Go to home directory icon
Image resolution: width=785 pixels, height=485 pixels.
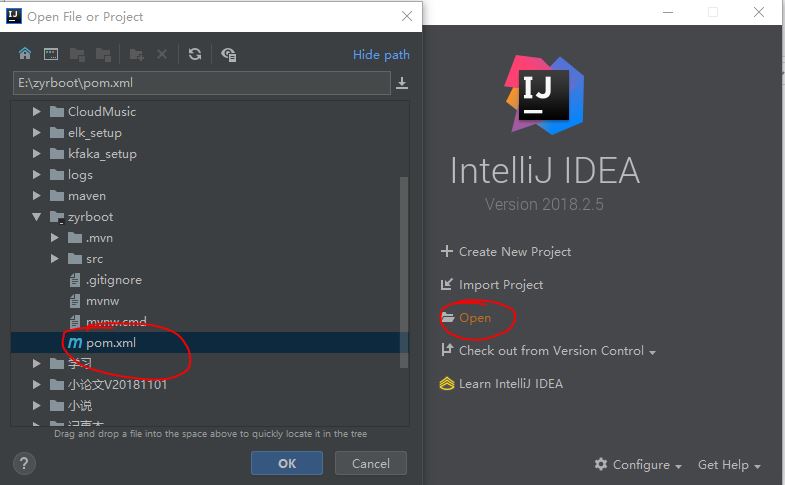(x=25, y=54)
